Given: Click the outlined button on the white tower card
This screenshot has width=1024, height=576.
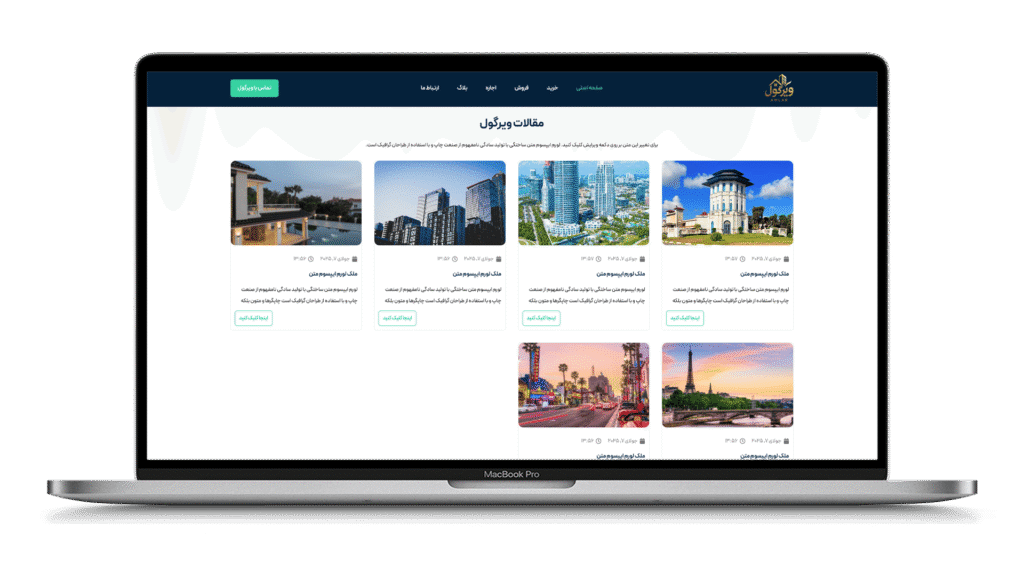Looking at the screenshot, I should 685,318.
